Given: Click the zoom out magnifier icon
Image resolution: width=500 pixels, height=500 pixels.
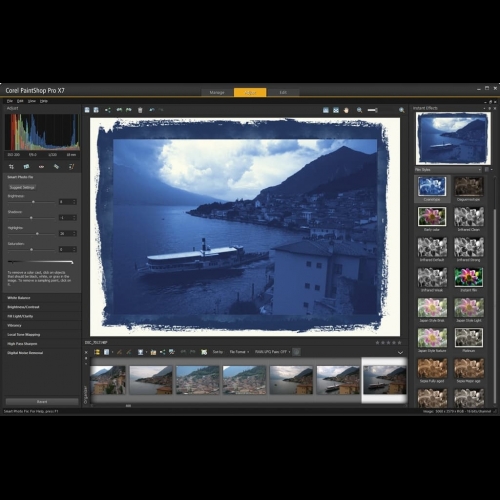Looking at the screenshot, I should pyautogui.click(x=360, y=110).
